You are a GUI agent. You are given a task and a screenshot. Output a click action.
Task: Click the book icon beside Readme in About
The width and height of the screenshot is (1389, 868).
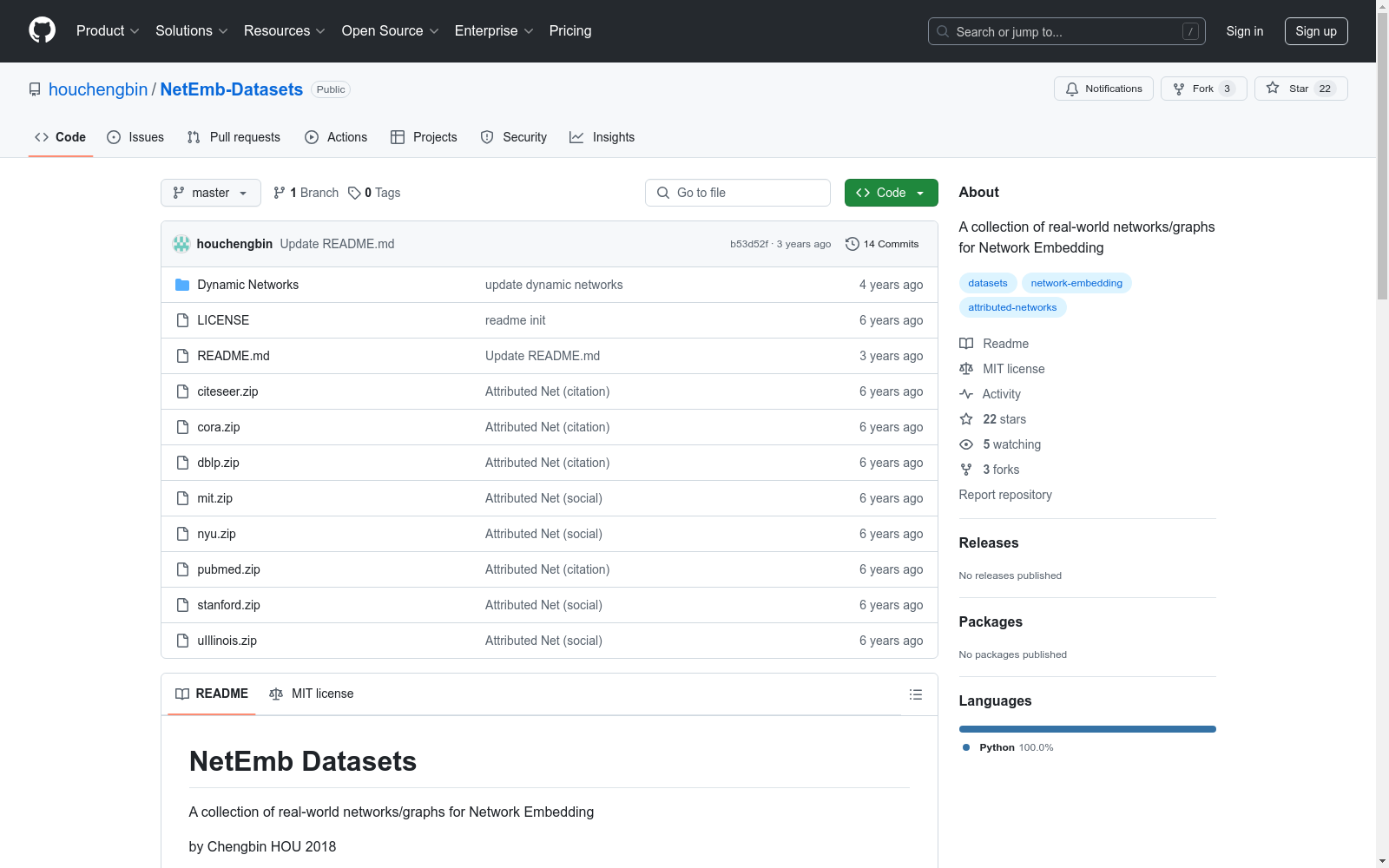click(966, 344)
